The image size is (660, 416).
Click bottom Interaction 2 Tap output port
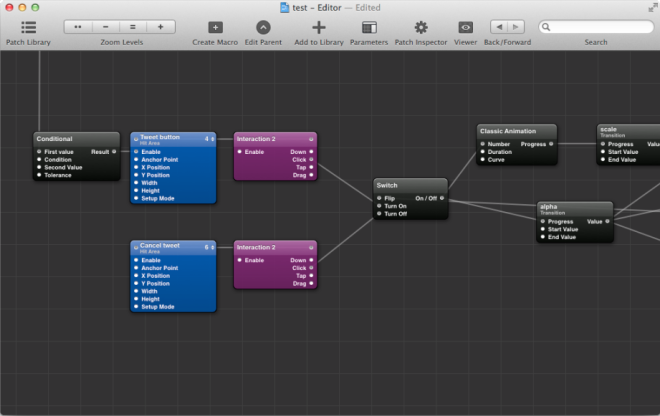[x=311, y=276]
